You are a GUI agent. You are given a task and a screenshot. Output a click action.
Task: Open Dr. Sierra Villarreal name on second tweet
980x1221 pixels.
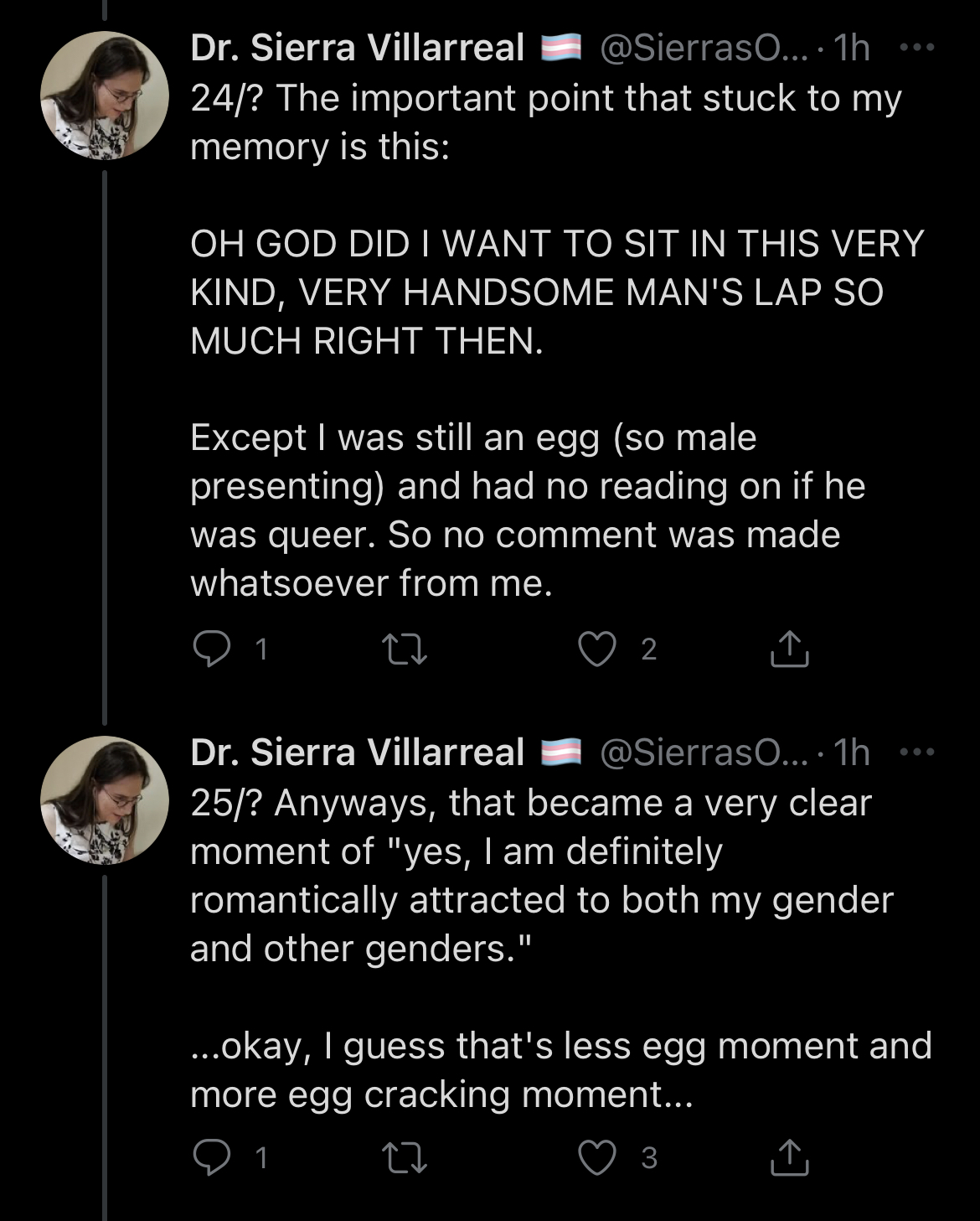pos(357,753)
